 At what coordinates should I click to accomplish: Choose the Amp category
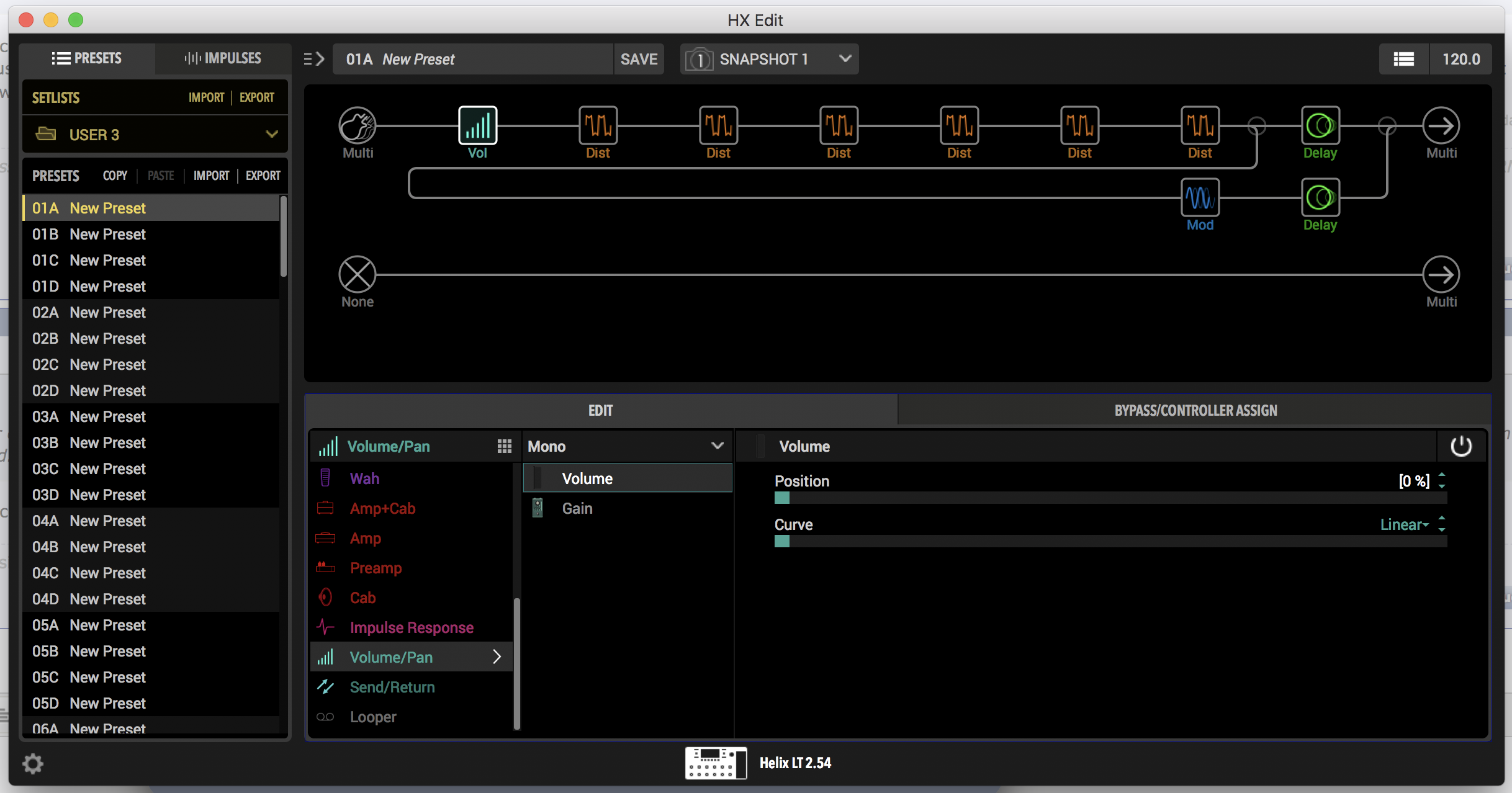pos(411,538)
